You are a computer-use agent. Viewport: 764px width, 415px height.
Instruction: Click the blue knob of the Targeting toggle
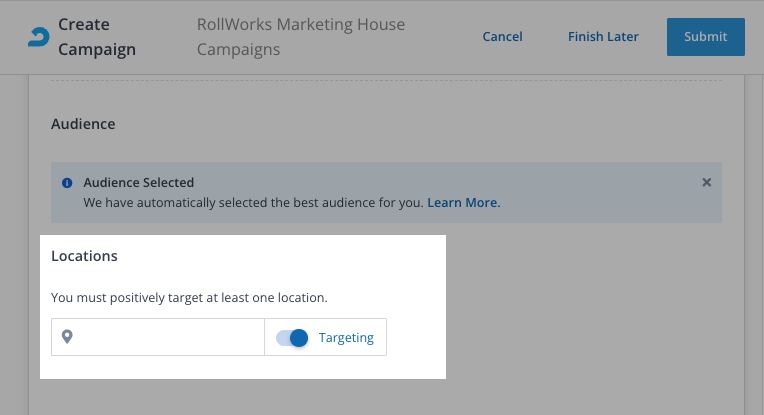click(x=298, y=338)
